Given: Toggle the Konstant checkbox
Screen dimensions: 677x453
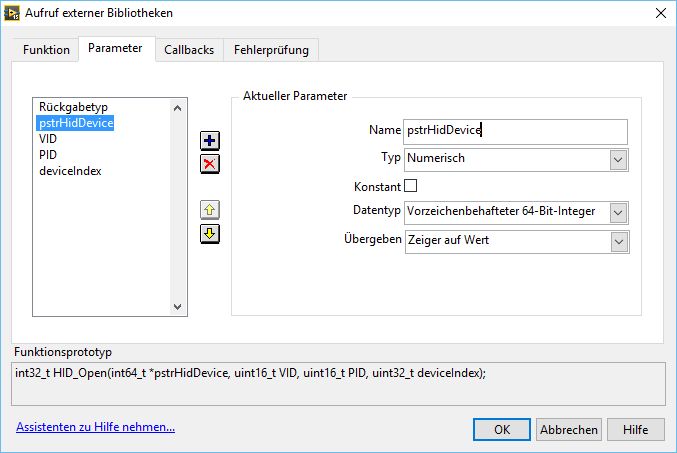Looking at the screenshot, I should click(x=410, y=186).
